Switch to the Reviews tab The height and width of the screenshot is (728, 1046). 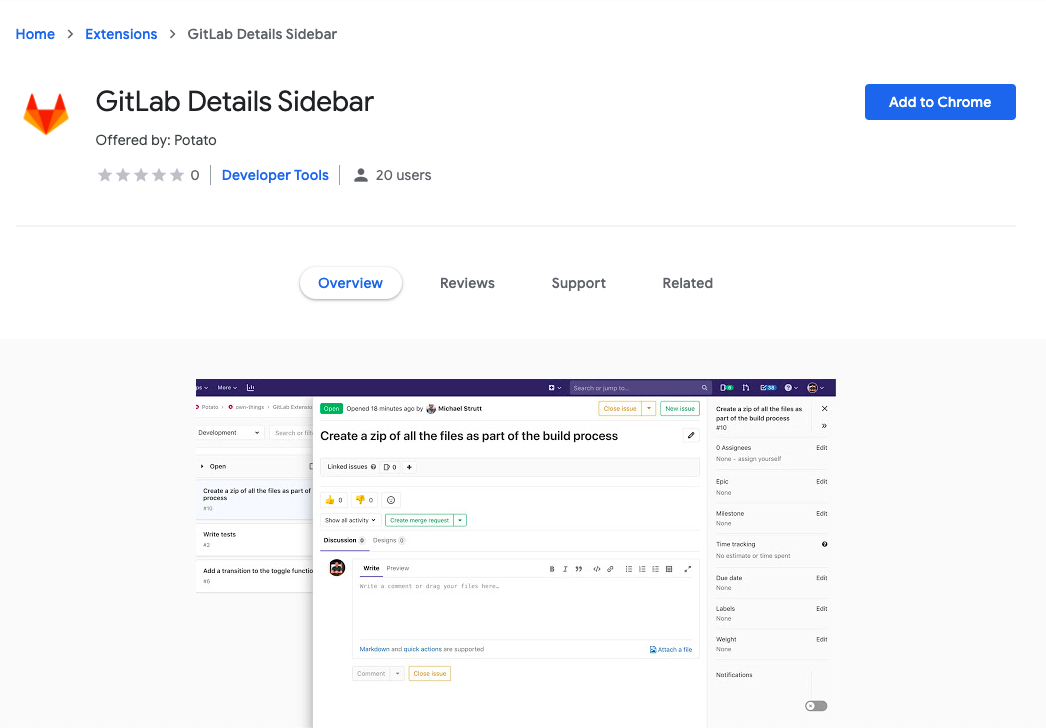point(467,283)
